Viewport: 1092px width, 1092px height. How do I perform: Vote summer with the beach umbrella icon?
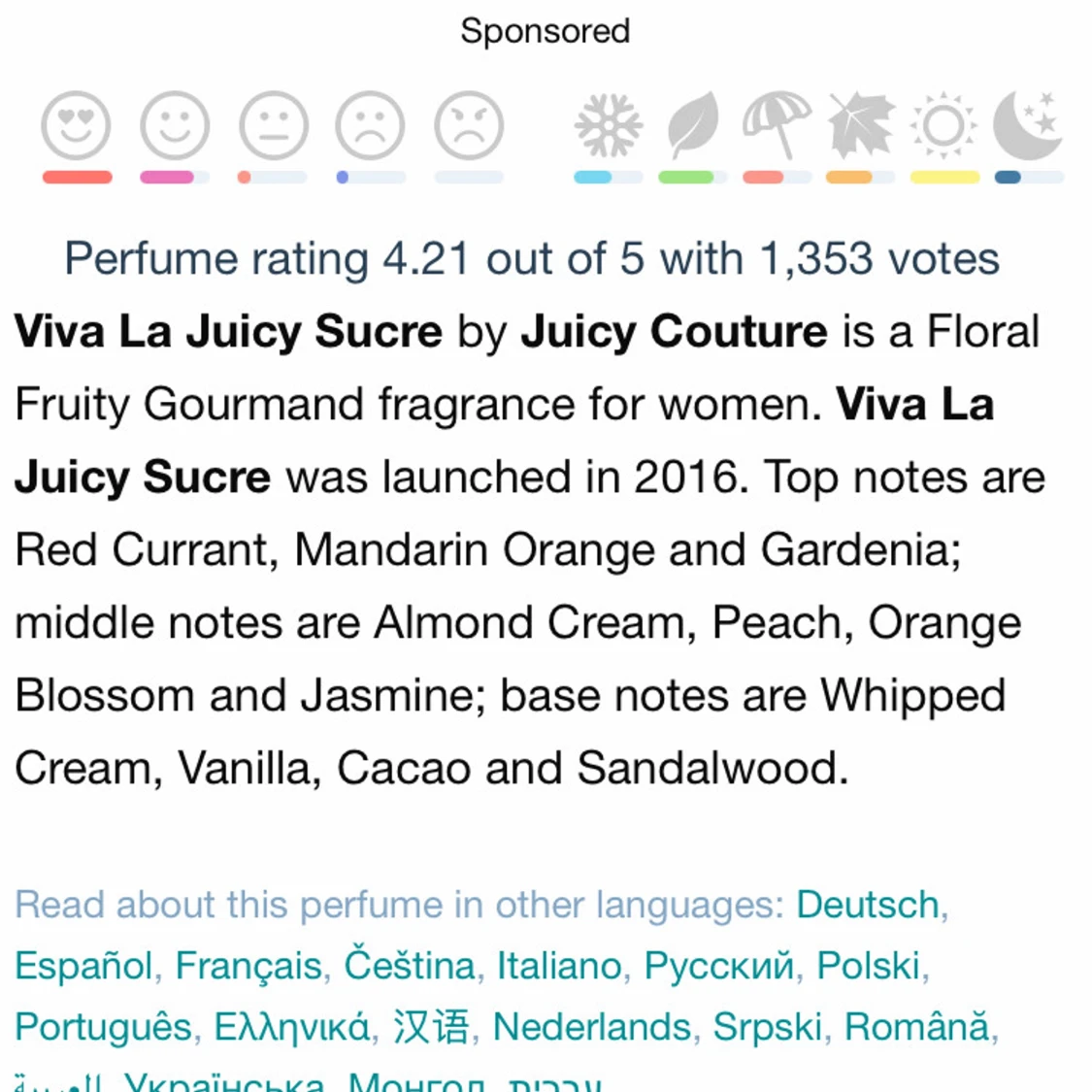tap(777, 126)
